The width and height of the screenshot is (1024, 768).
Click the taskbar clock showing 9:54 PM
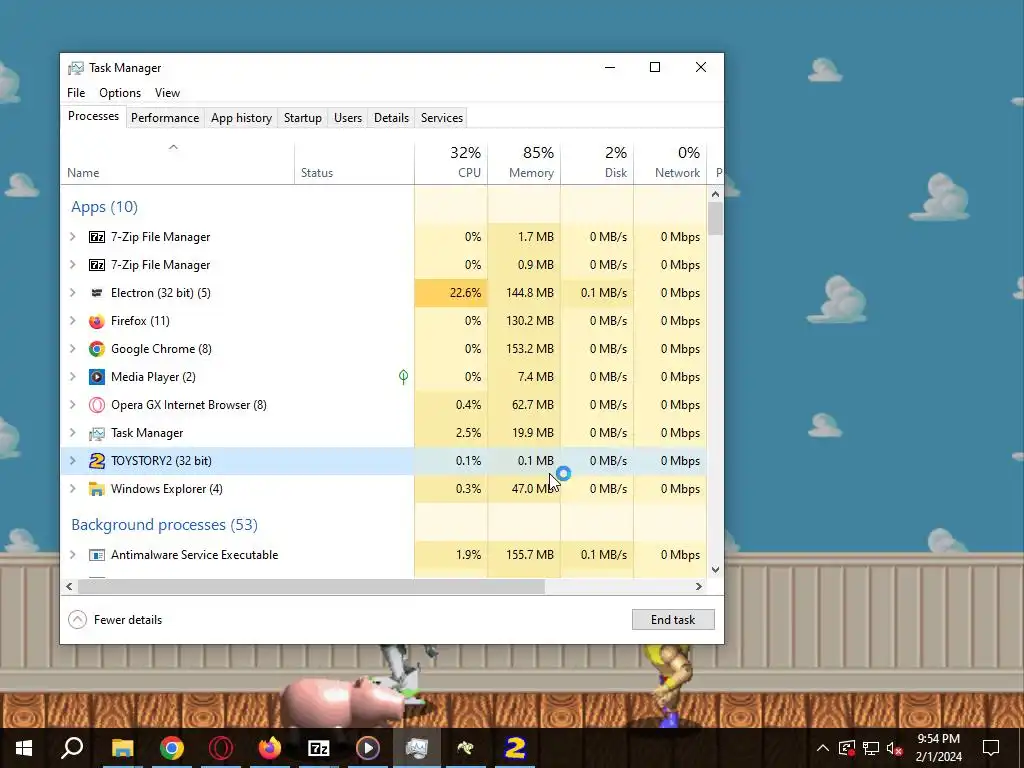coord(938,748)
